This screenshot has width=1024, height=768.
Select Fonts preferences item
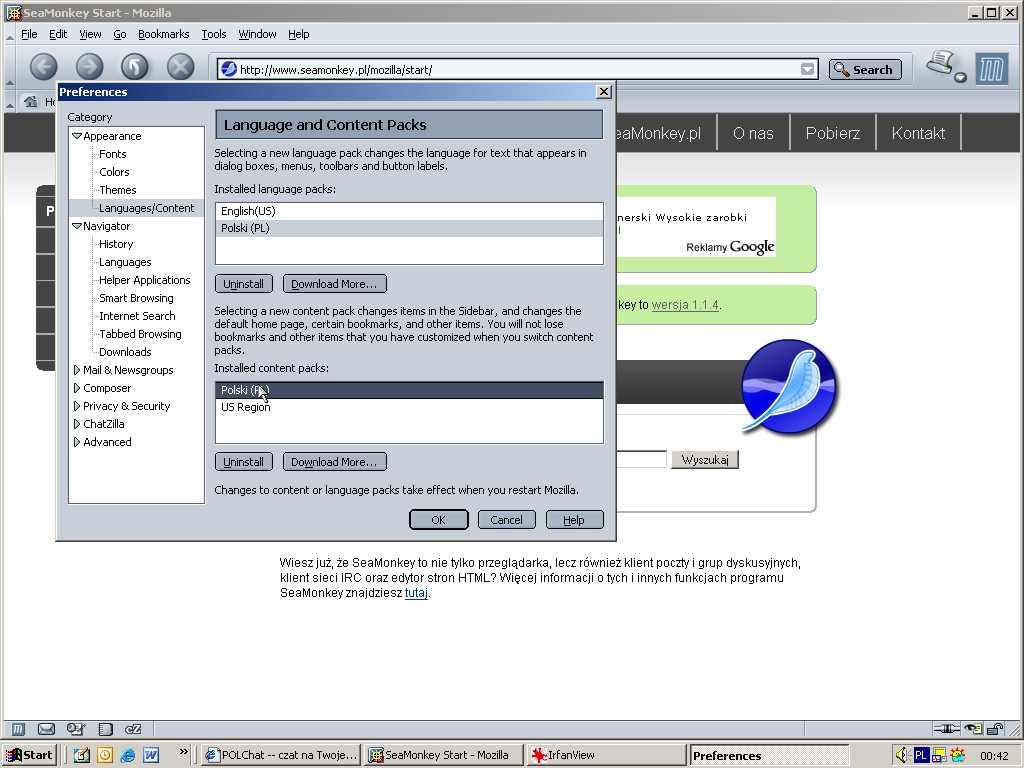[112, 154]
